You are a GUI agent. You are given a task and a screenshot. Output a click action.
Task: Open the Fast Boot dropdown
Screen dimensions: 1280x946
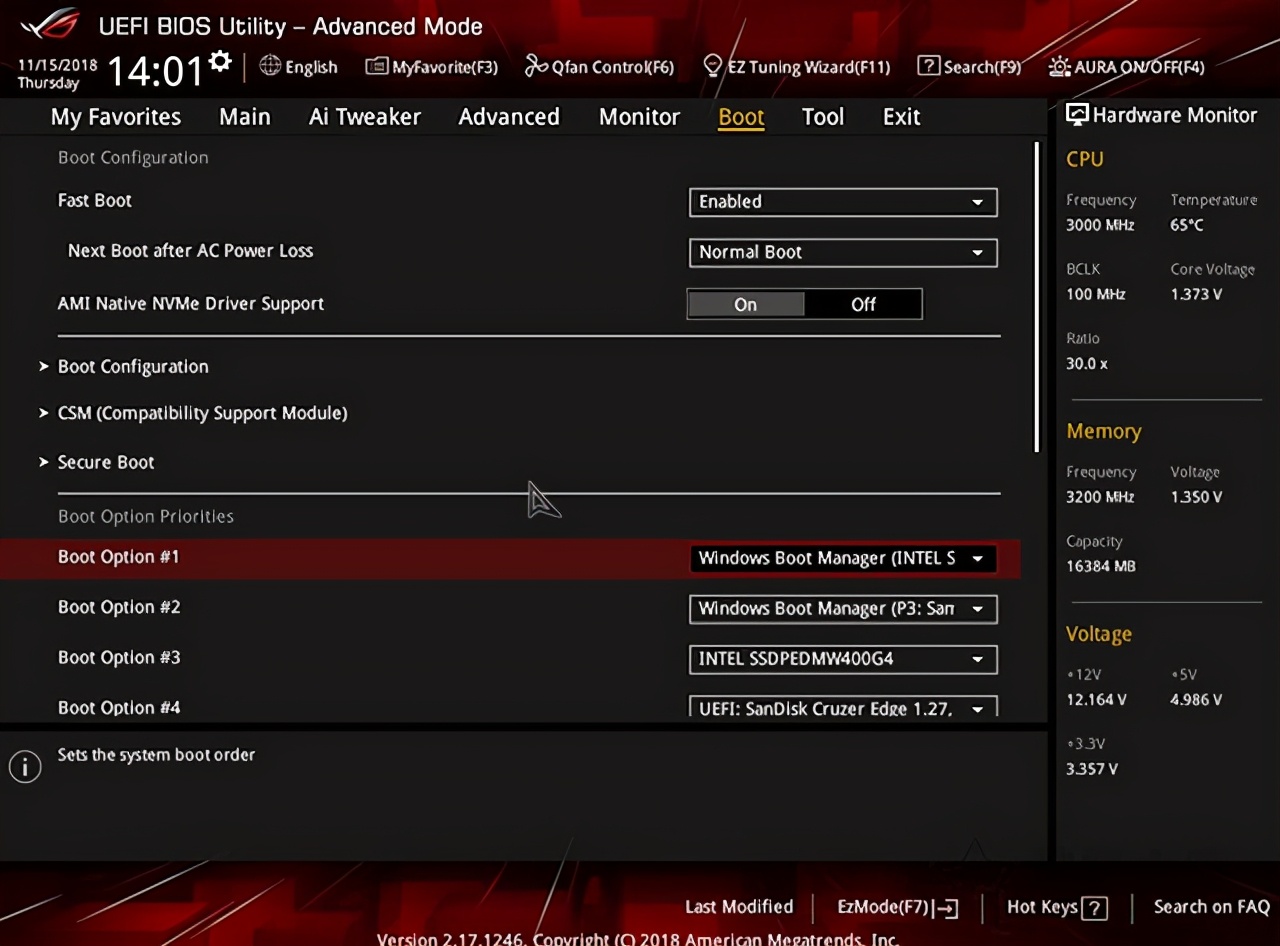(x=843, y=202)
